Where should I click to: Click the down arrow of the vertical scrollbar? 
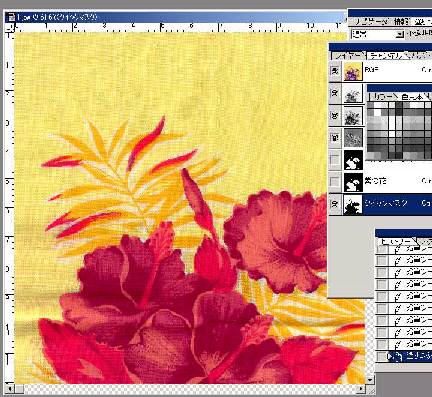point(370,380)
